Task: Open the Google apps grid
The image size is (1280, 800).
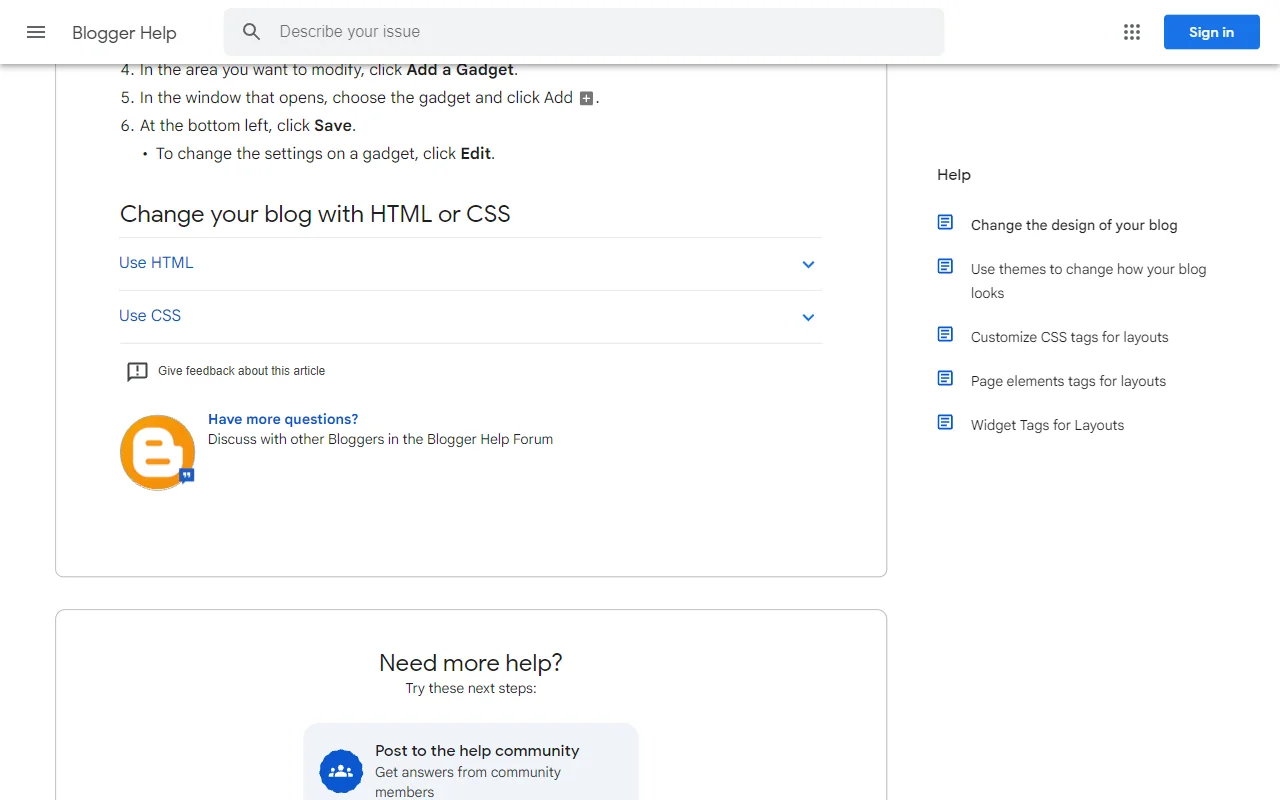Action: [1132, 32]
